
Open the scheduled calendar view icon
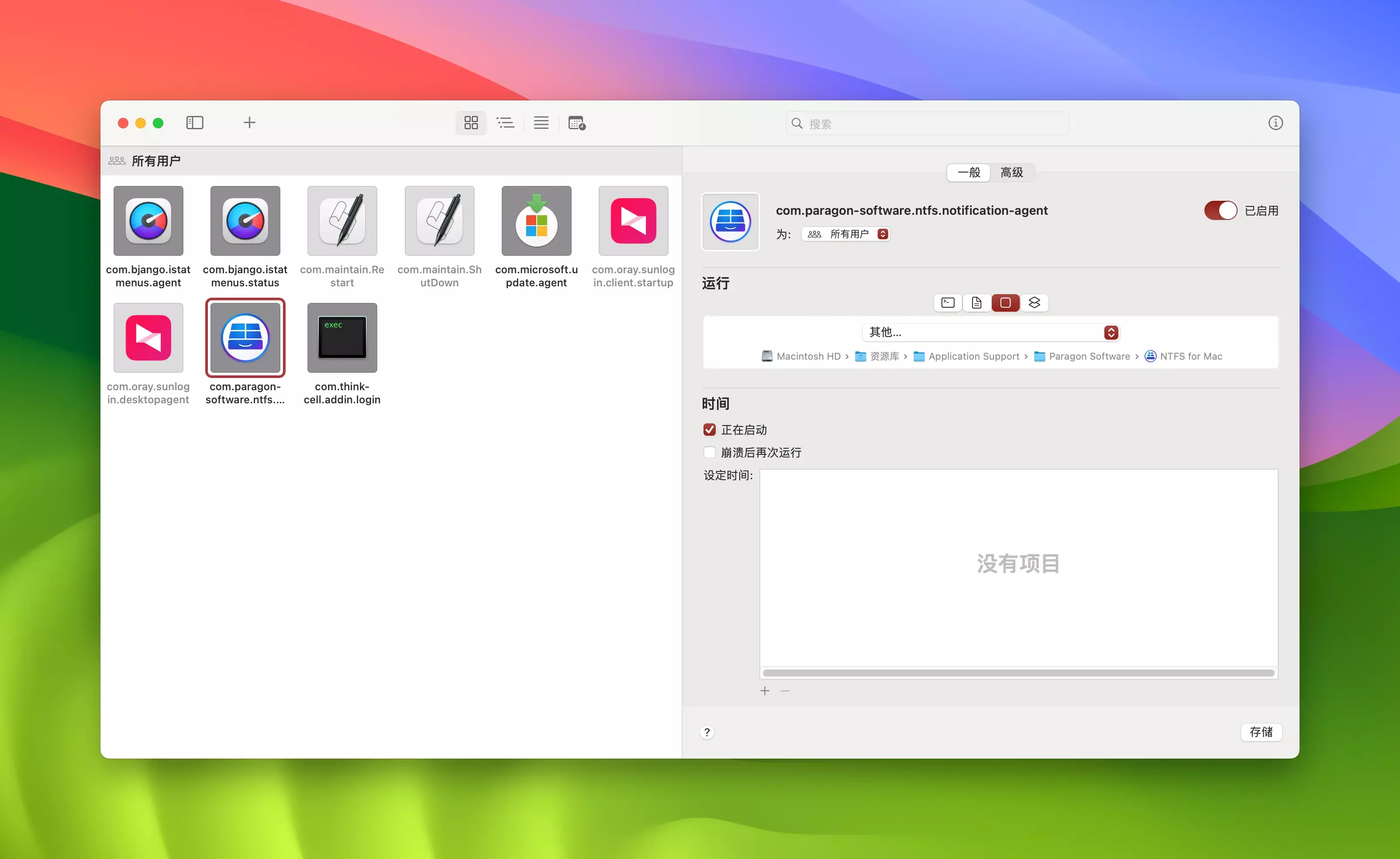(576, 123)
